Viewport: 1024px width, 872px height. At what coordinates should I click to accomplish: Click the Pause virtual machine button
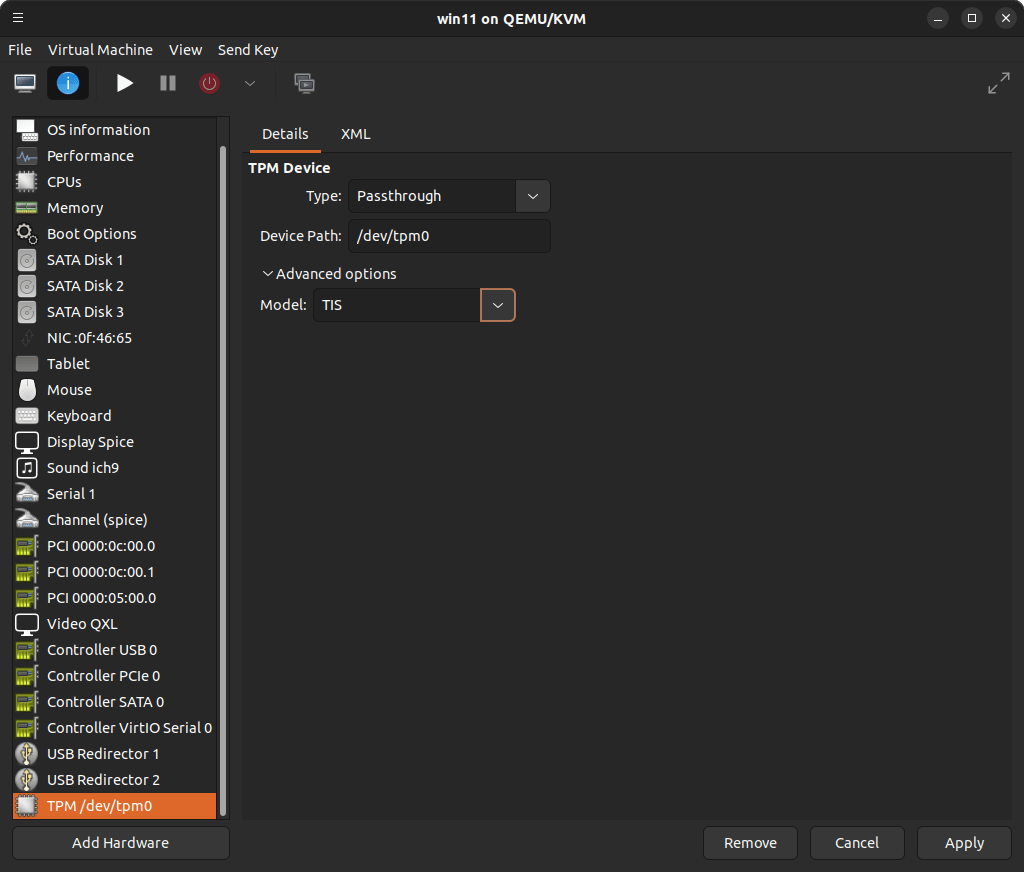point(168,83)
